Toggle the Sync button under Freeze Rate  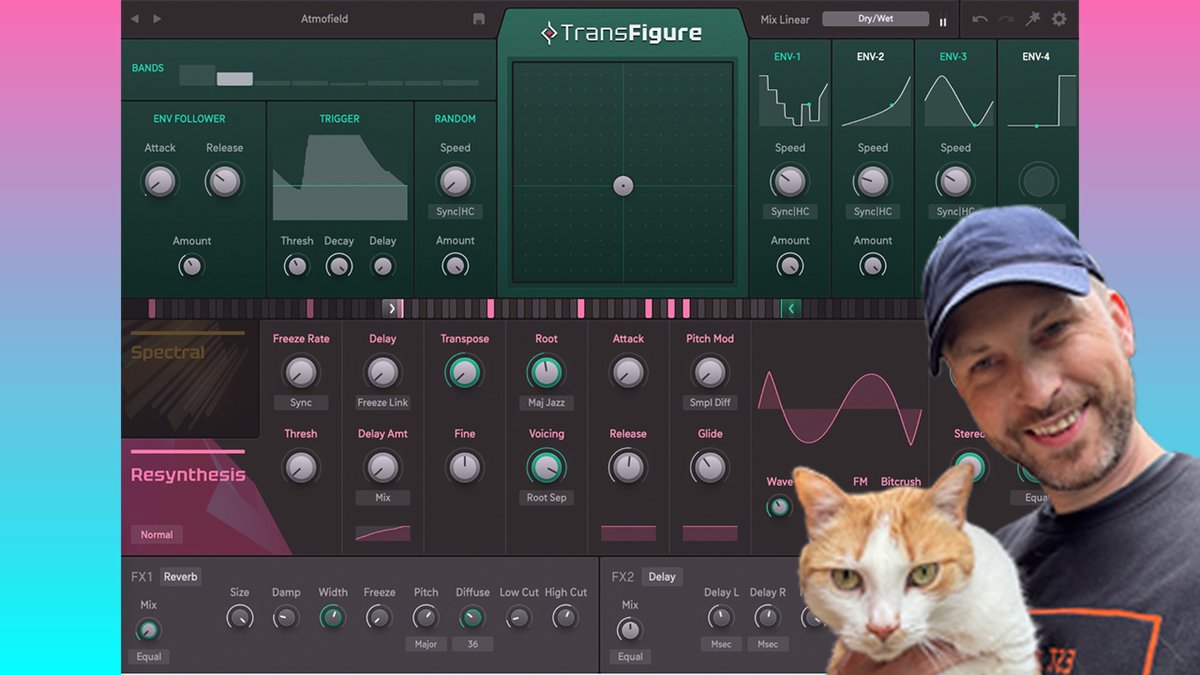coord(301,403)
